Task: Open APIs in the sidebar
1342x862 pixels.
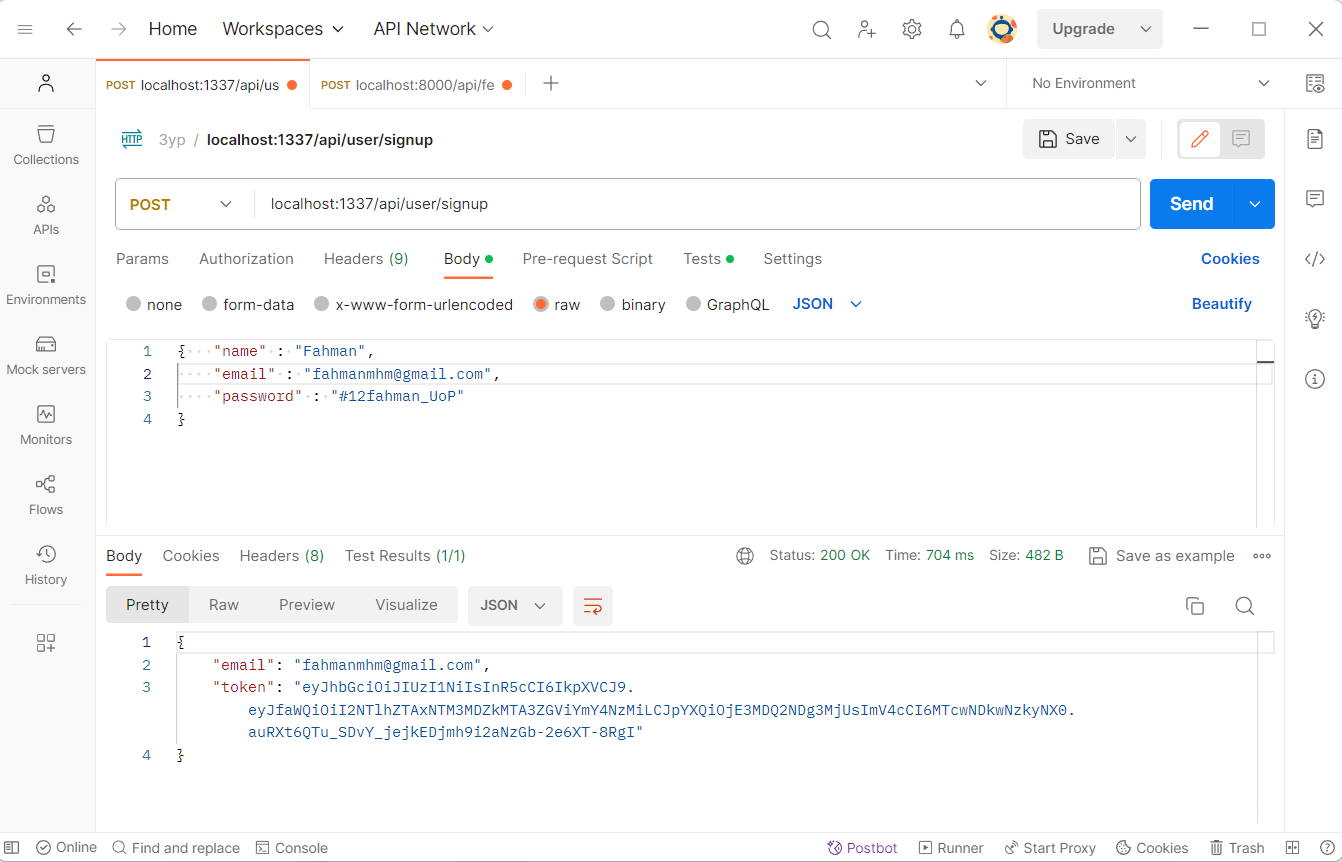Action: coord(46,215)
